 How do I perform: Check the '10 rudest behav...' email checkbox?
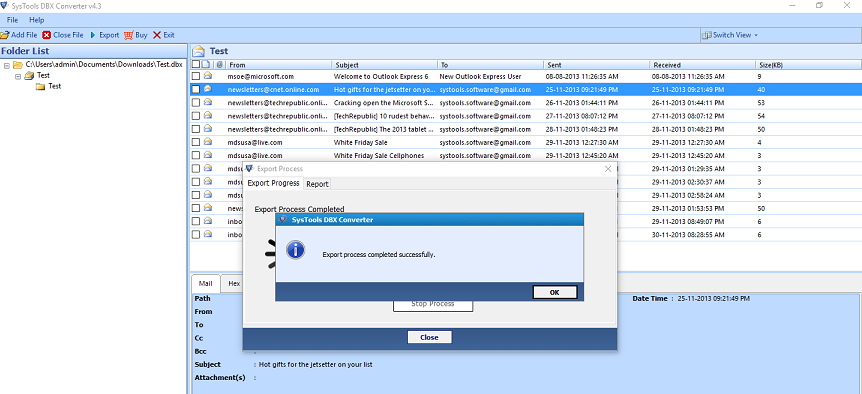195,115
